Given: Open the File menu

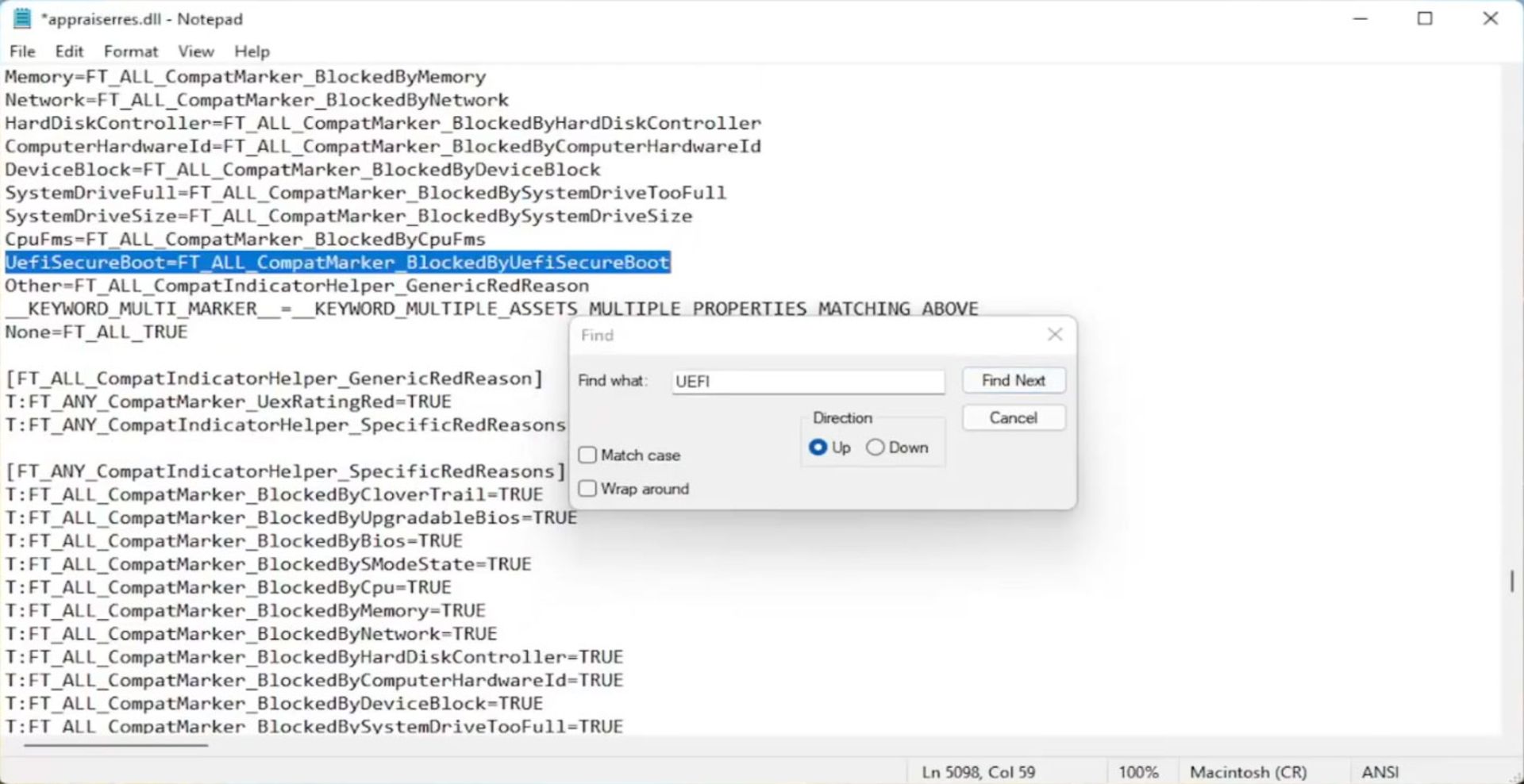Looking at the screenshot, I should point(22,52).
